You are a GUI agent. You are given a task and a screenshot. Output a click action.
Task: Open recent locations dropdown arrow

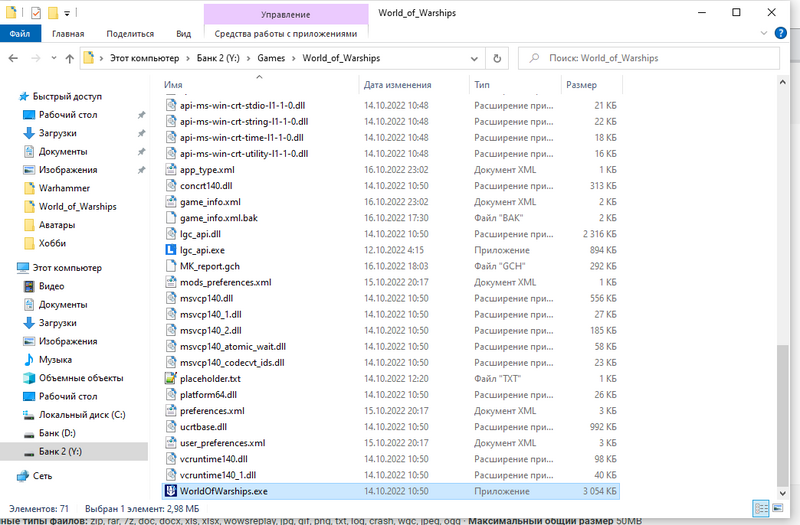(x=54, y=58)
